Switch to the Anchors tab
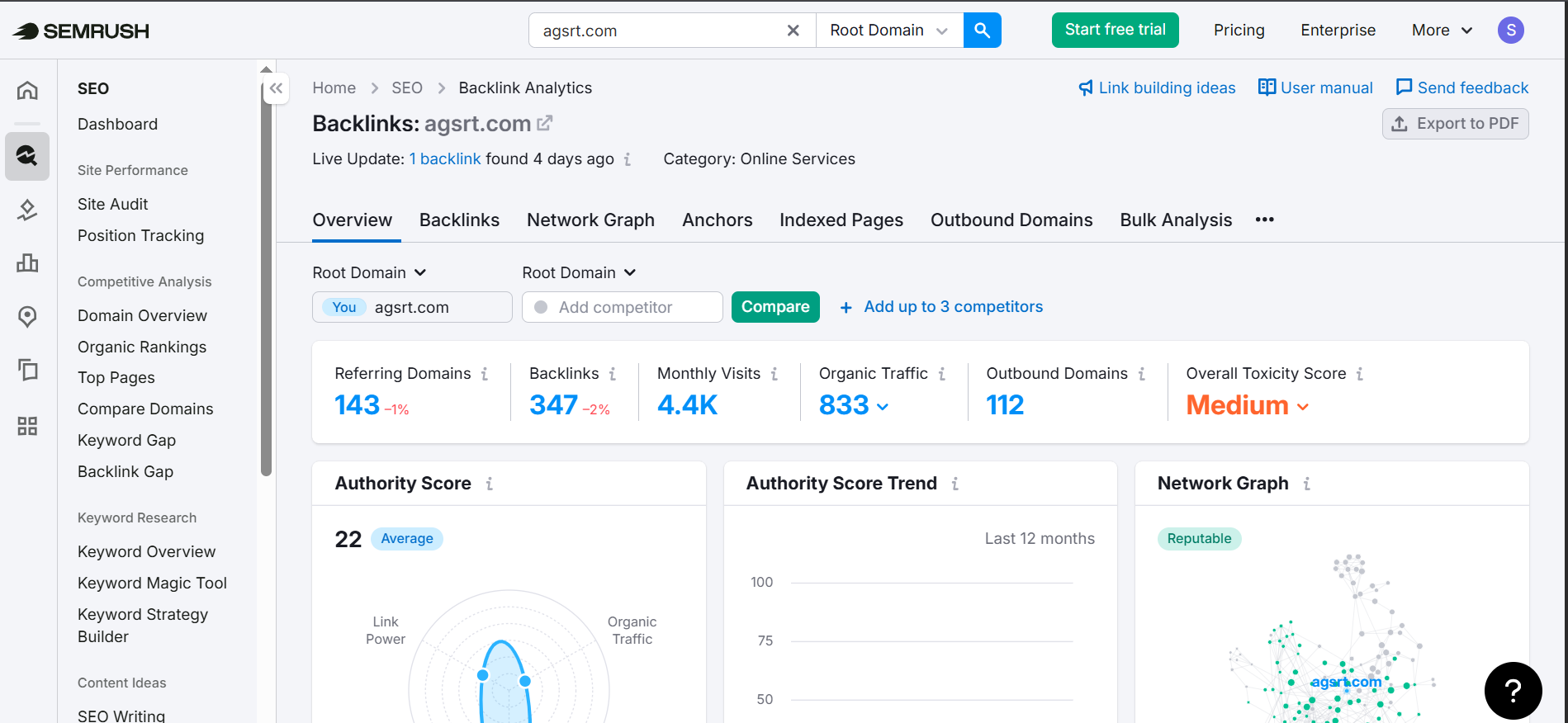 tap(717, 220)
